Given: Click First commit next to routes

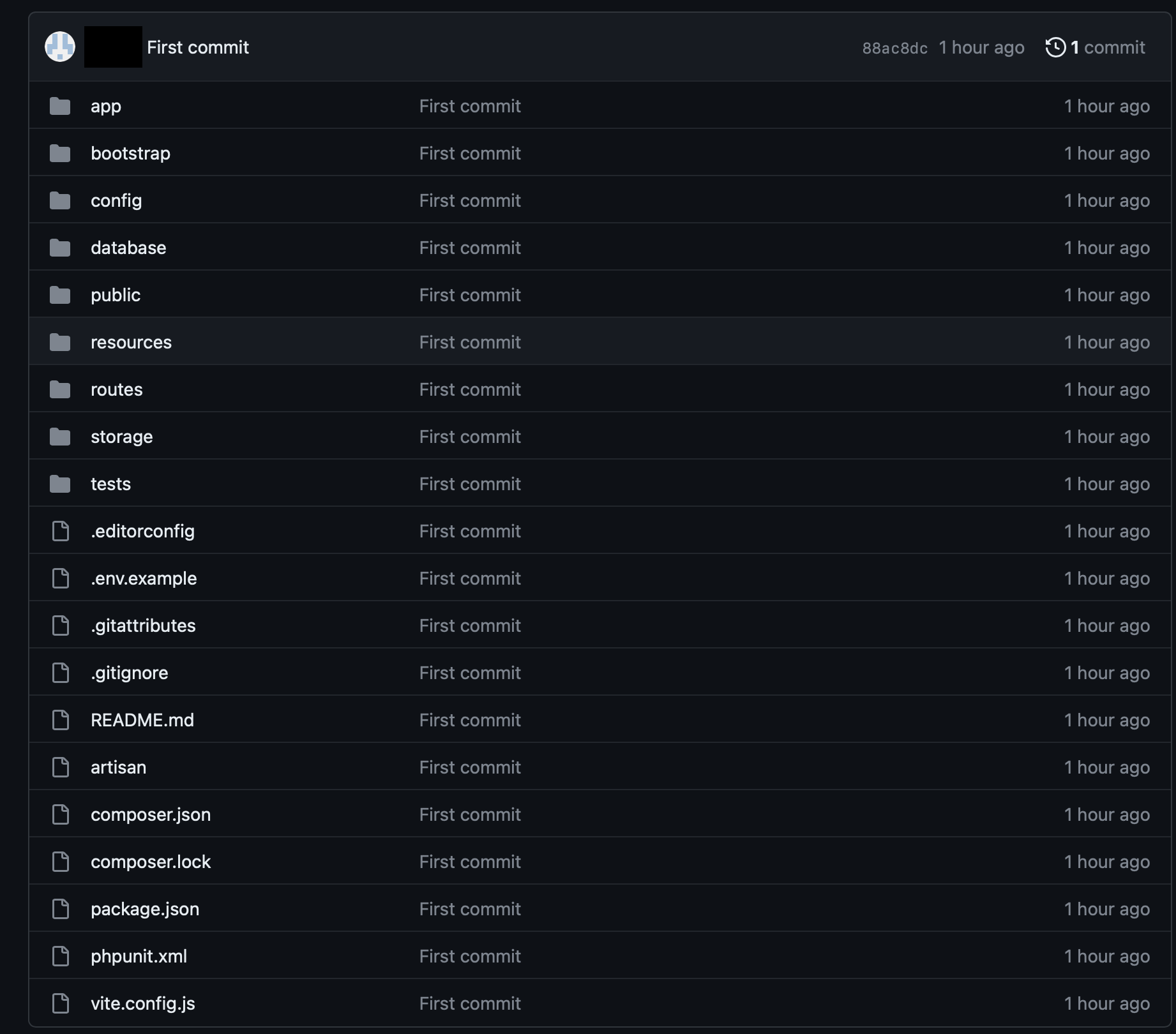Looking at the screenshot, I should pyautogui.click(x=469, y=389).
